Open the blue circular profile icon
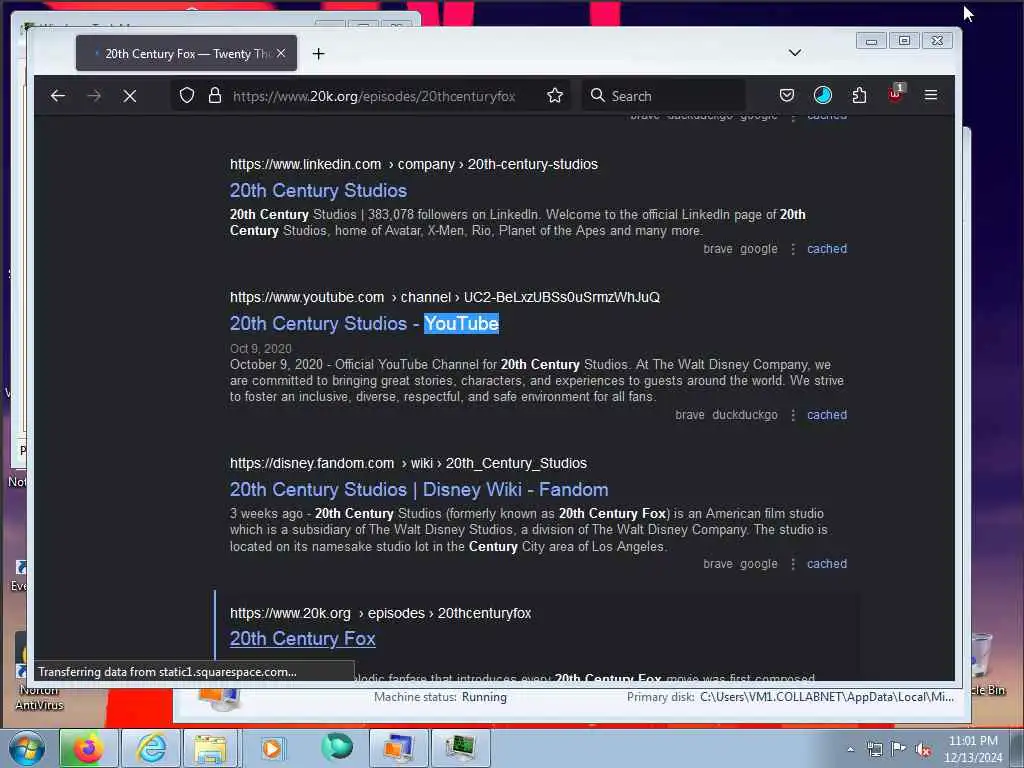This screenshot has width=1024, height=768. 823,95
